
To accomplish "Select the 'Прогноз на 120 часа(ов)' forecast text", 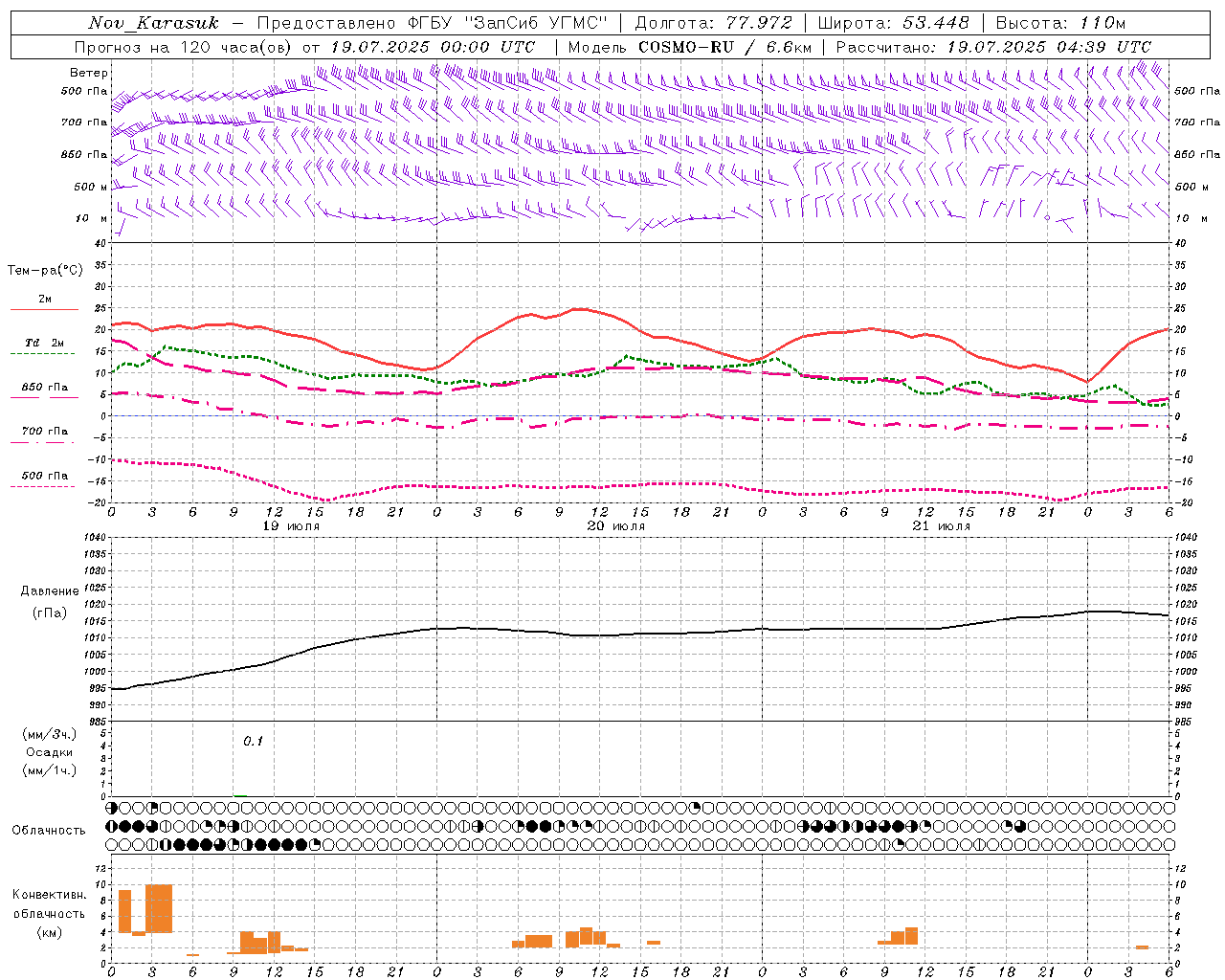I will (184, 47).
